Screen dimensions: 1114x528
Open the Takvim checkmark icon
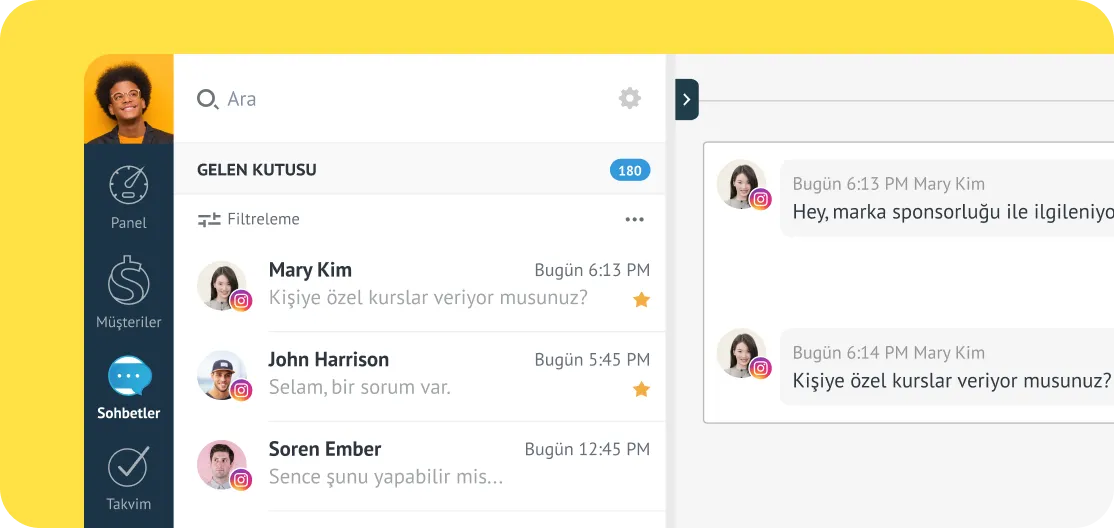pyautogui.click(x=128, y=466)
